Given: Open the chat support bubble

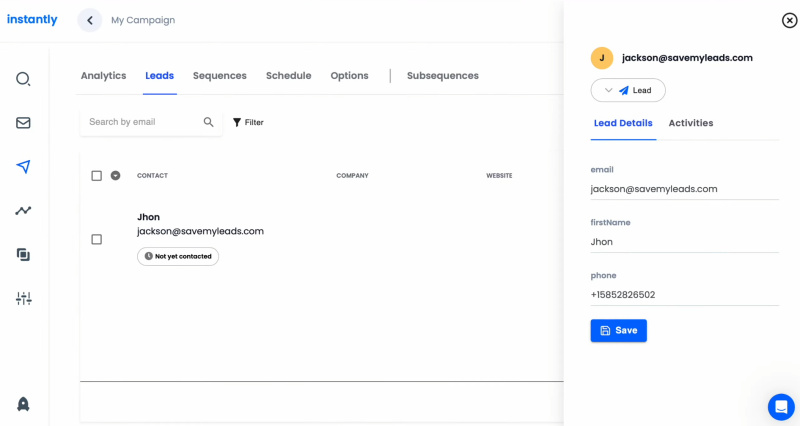Looking at the screenshot, I should 781,407.
